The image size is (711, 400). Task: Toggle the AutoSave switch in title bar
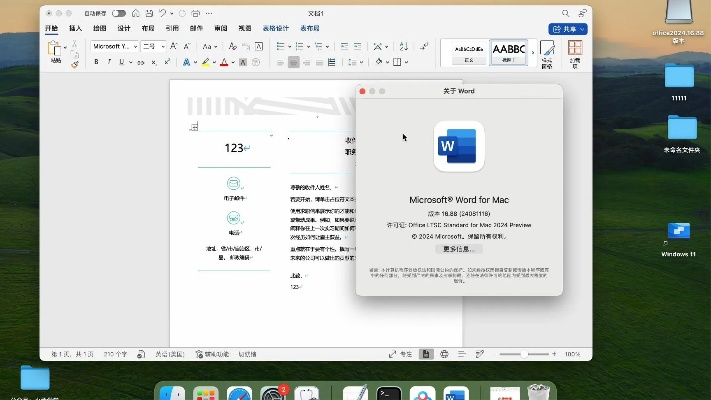(119, 14)
